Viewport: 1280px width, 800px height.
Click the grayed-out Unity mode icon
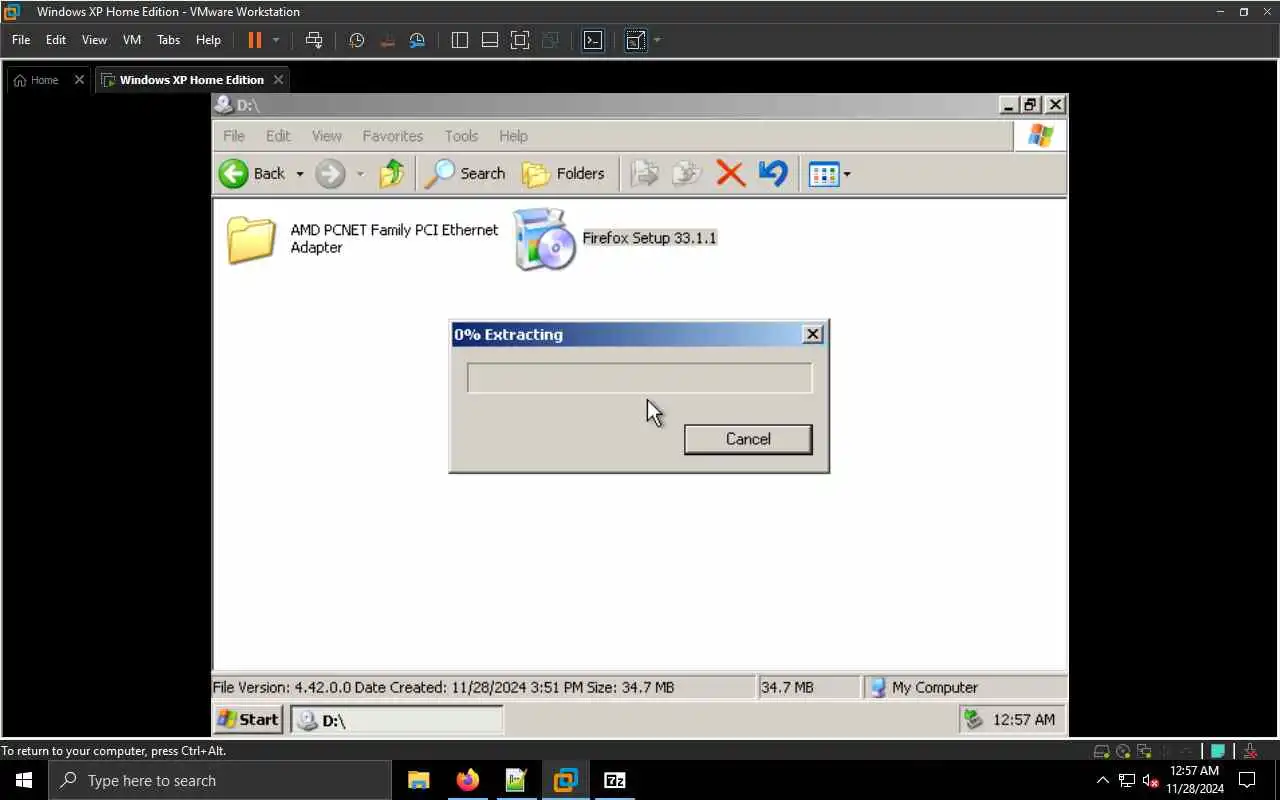click(x=550, y=40)
